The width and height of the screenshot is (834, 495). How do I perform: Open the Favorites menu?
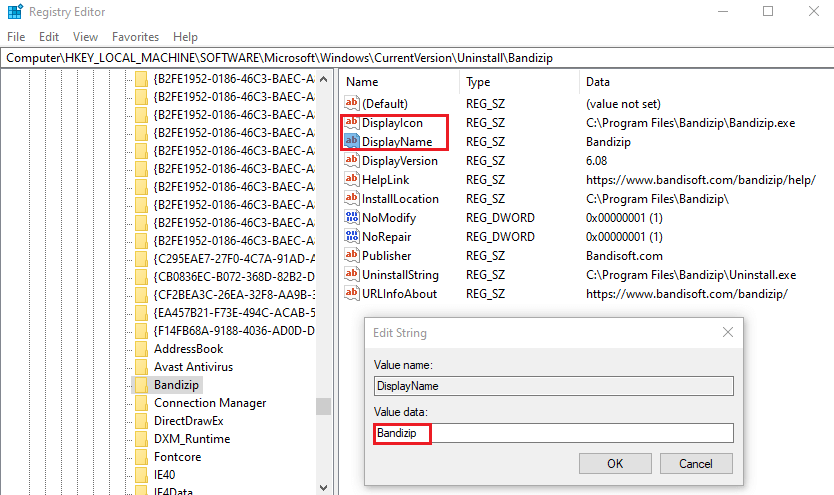pos(136,37)
